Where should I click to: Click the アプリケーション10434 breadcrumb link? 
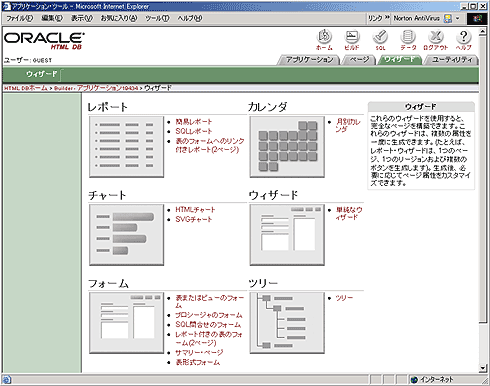(107, 88)
